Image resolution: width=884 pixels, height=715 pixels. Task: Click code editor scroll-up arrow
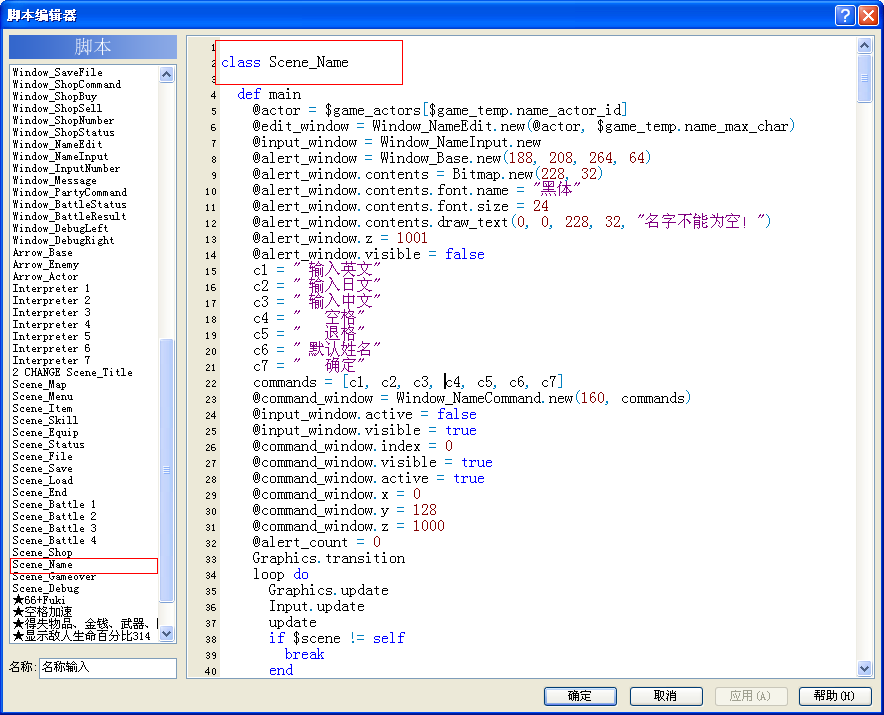coord(865,45)
